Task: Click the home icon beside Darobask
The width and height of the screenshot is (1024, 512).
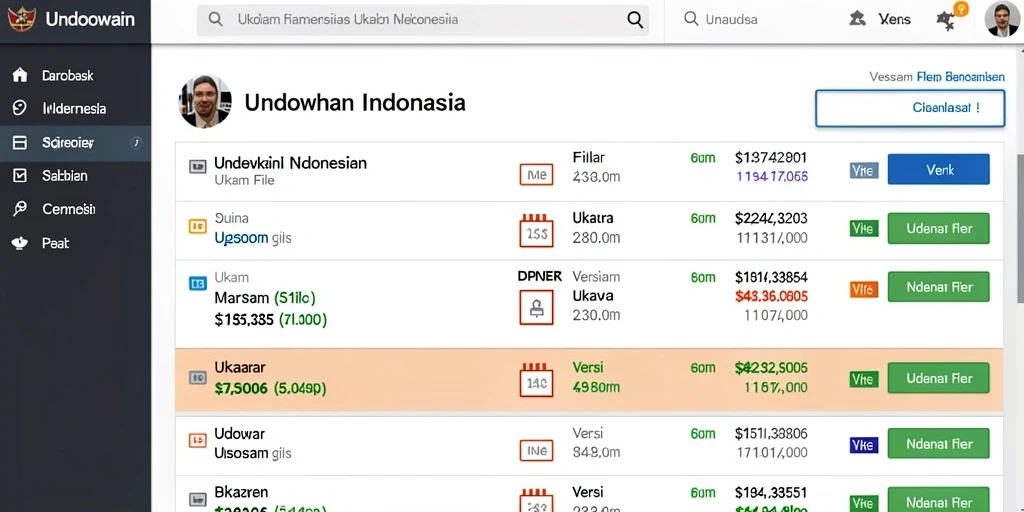Action: tap(20, 75)
